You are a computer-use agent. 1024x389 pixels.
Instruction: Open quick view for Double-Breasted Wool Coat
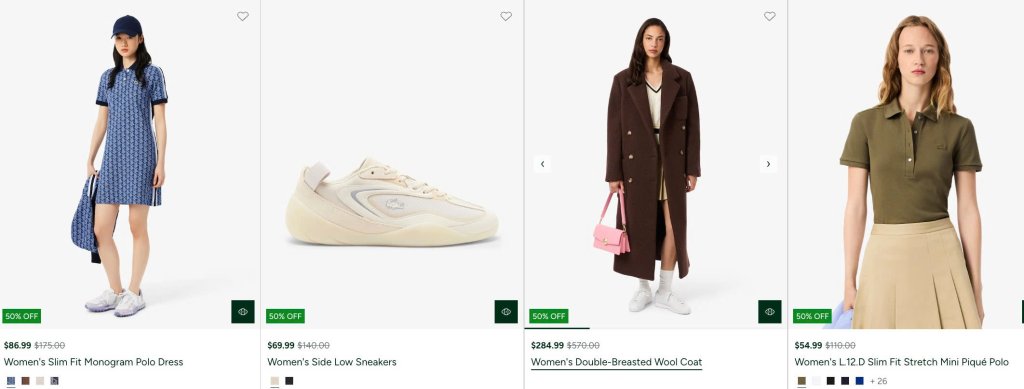point(770,311)
